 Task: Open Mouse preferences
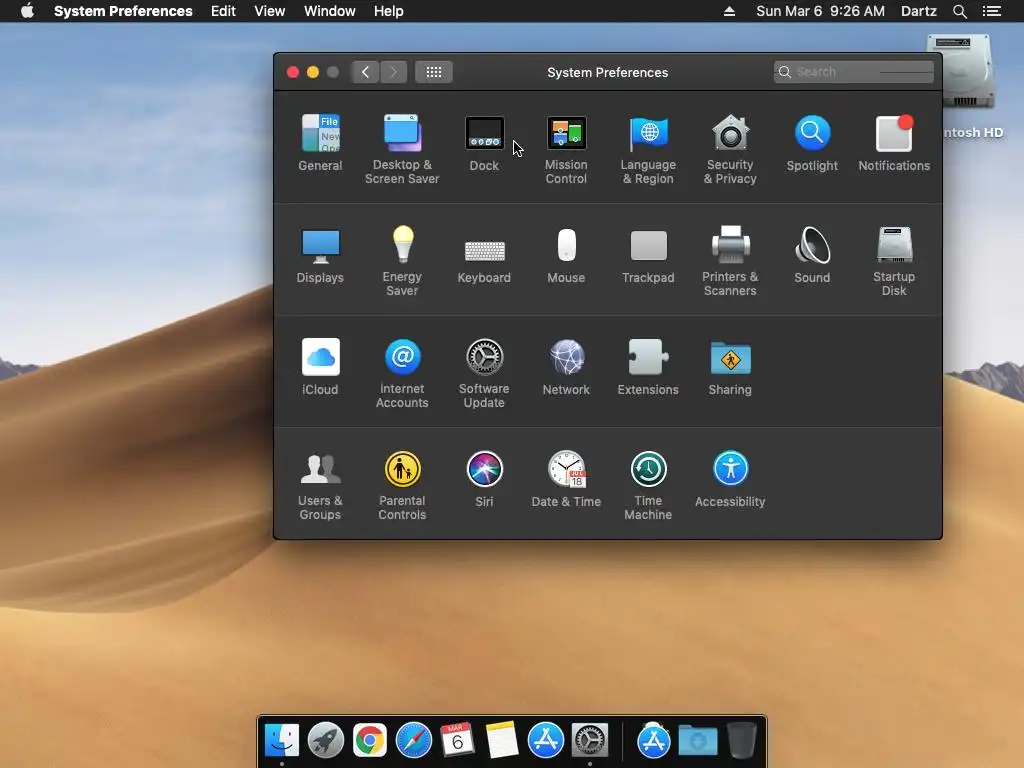pos(566,255)
